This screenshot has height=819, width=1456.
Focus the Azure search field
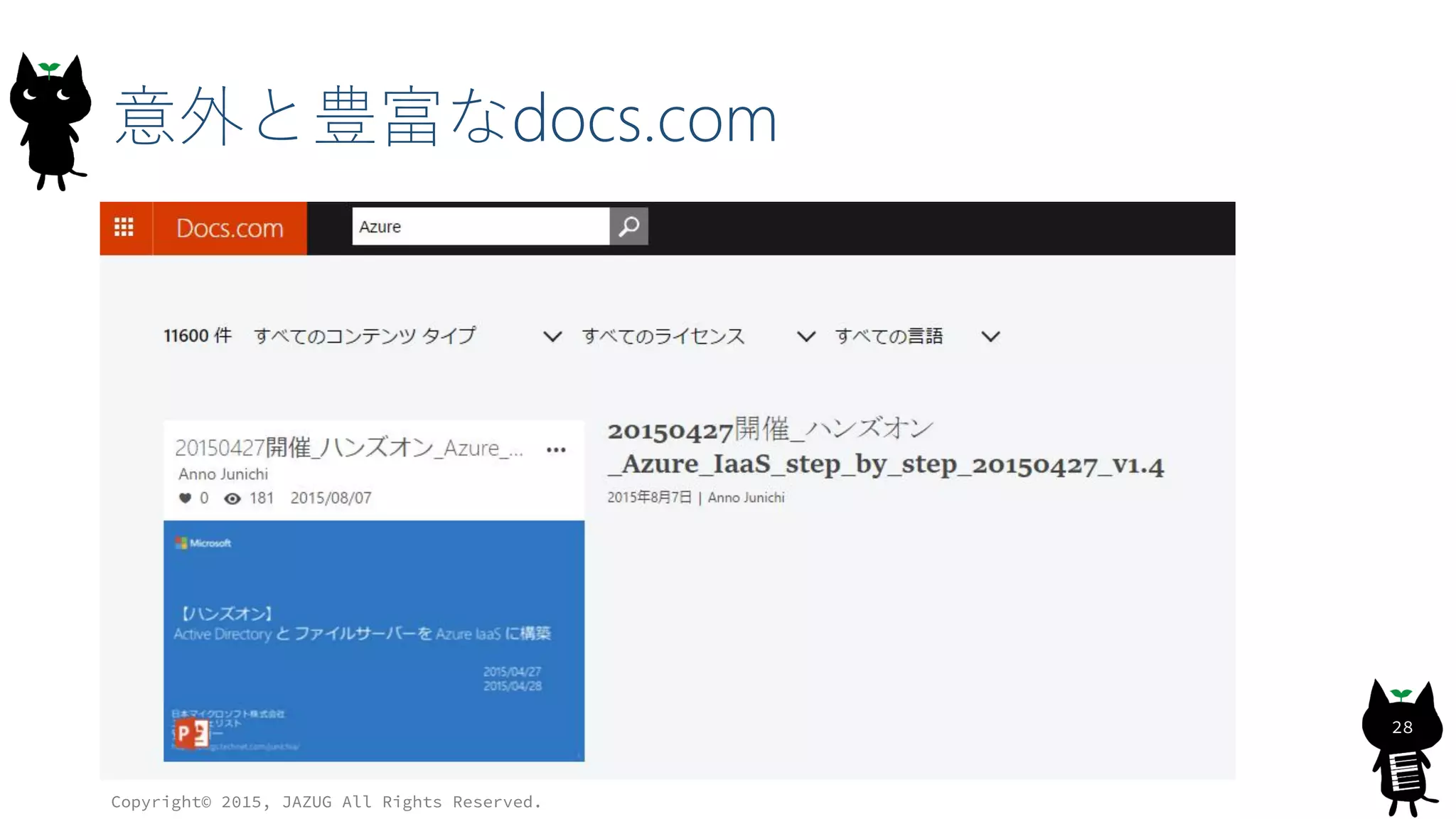(x=481, y=226)
